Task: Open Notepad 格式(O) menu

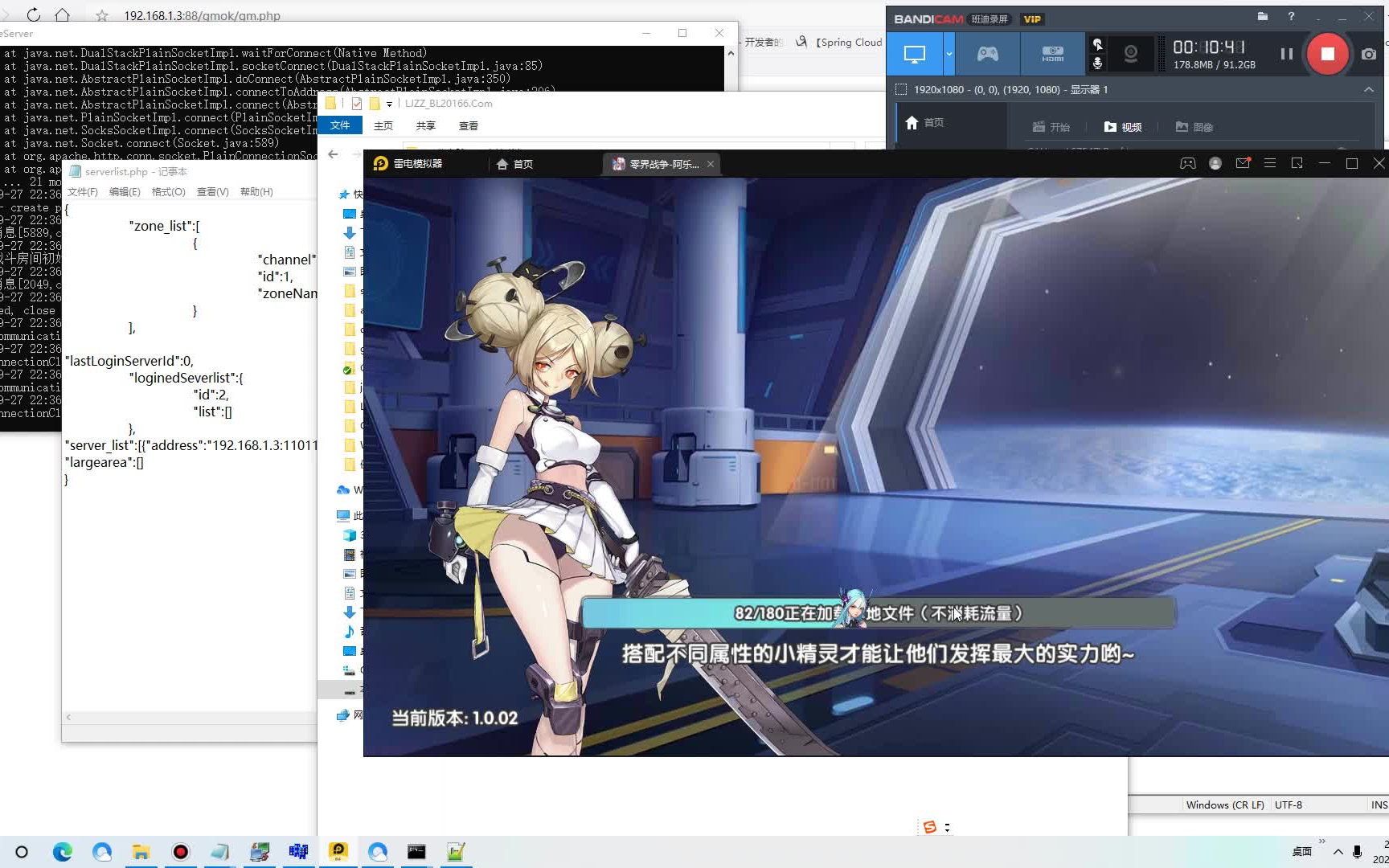Action: coord(169,192)
